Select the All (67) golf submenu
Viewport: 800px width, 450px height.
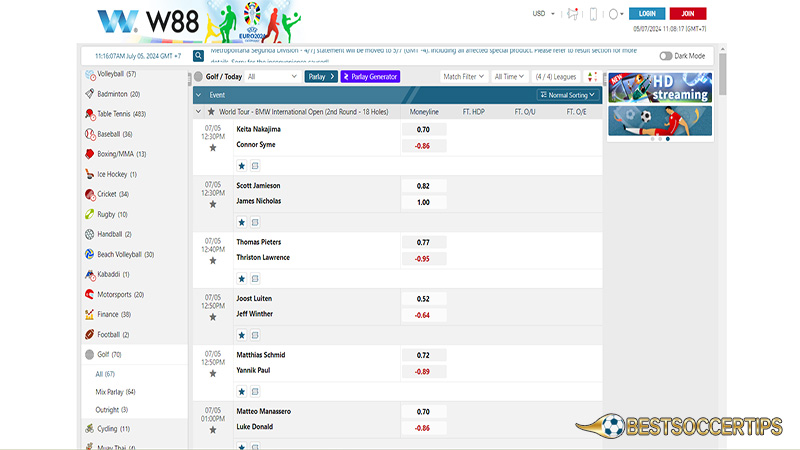tap(105, 374)
